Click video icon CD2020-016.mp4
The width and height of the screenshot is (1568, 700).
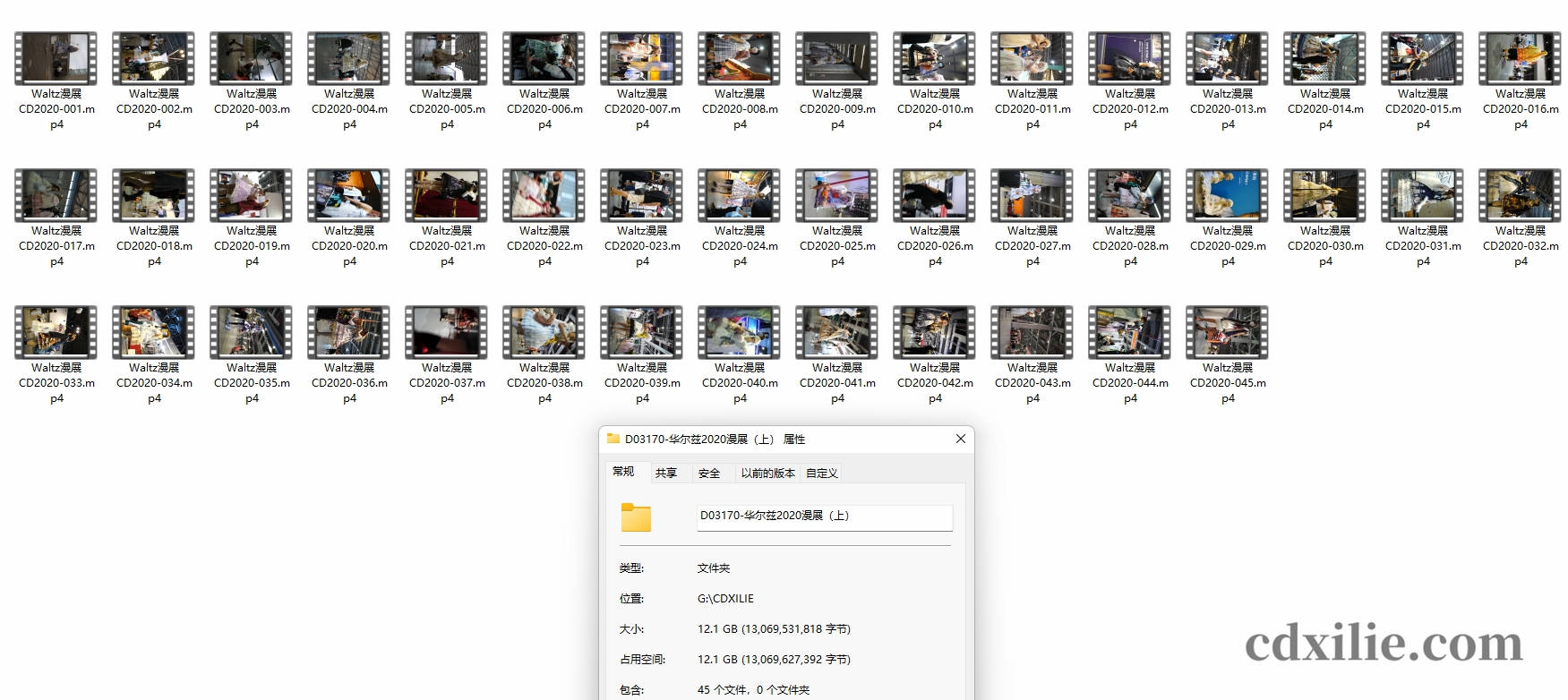[x=1520, y=59]
